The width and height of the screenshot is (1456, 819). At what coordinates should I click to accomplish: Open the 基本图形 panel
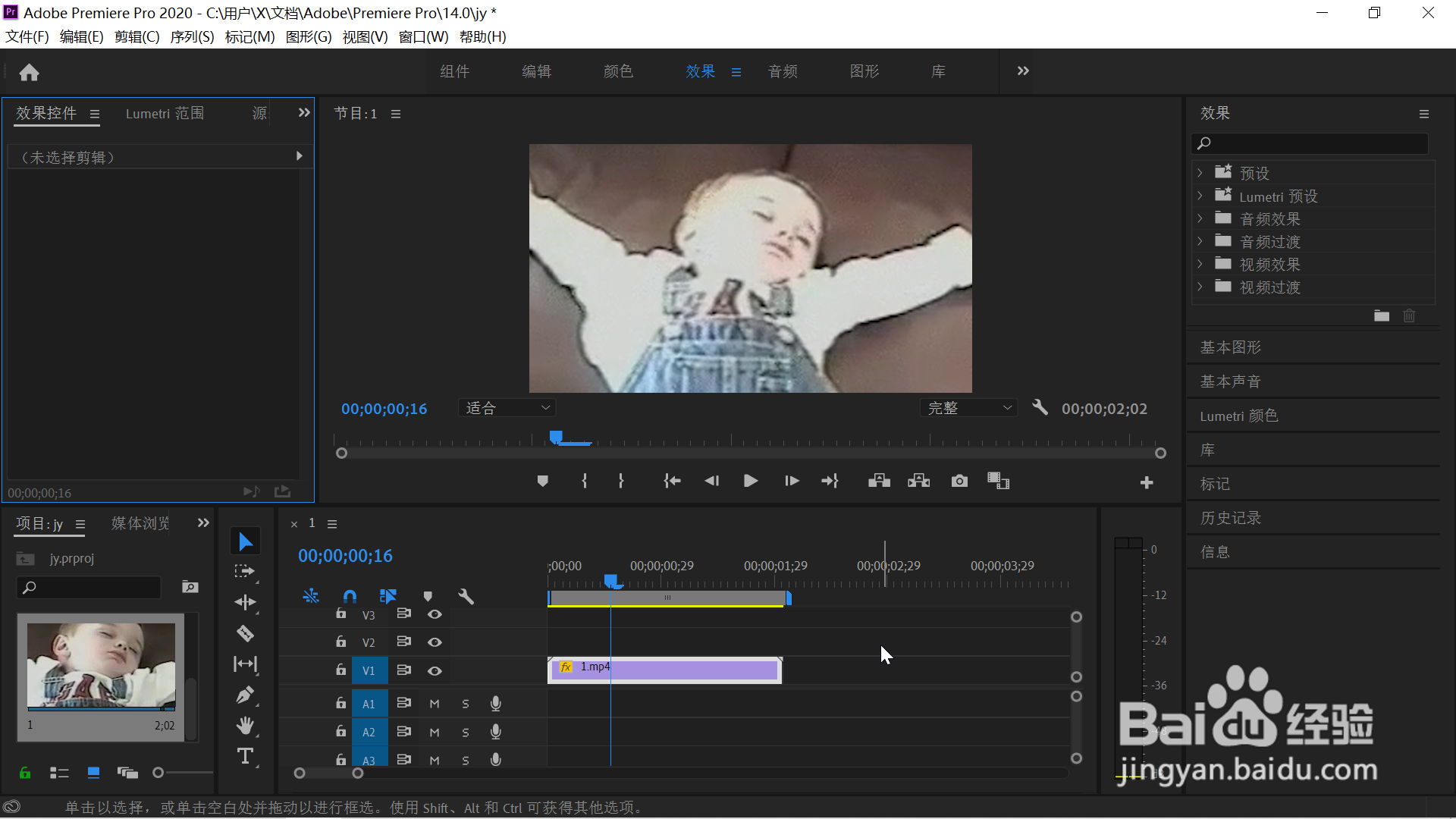click(1230, 347)
